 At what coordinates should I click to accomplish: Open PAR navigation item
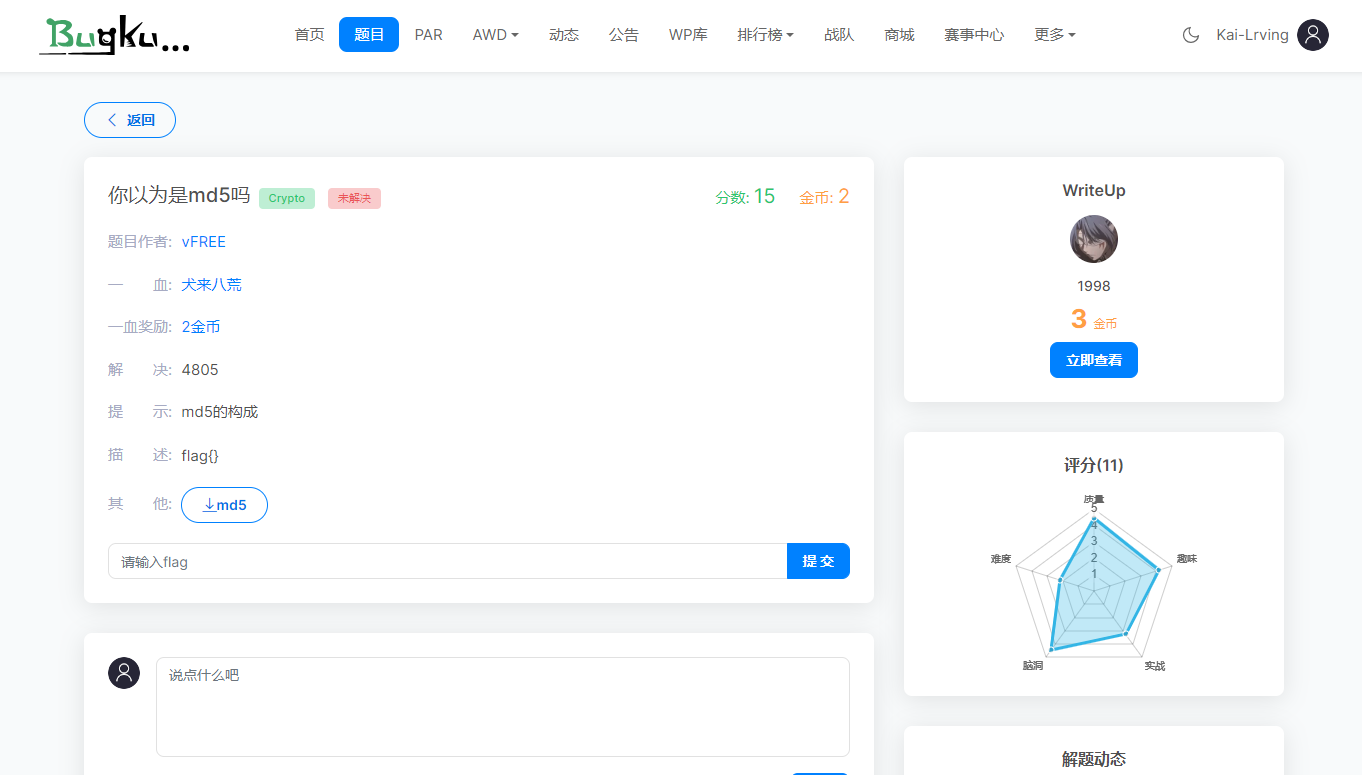429,35
